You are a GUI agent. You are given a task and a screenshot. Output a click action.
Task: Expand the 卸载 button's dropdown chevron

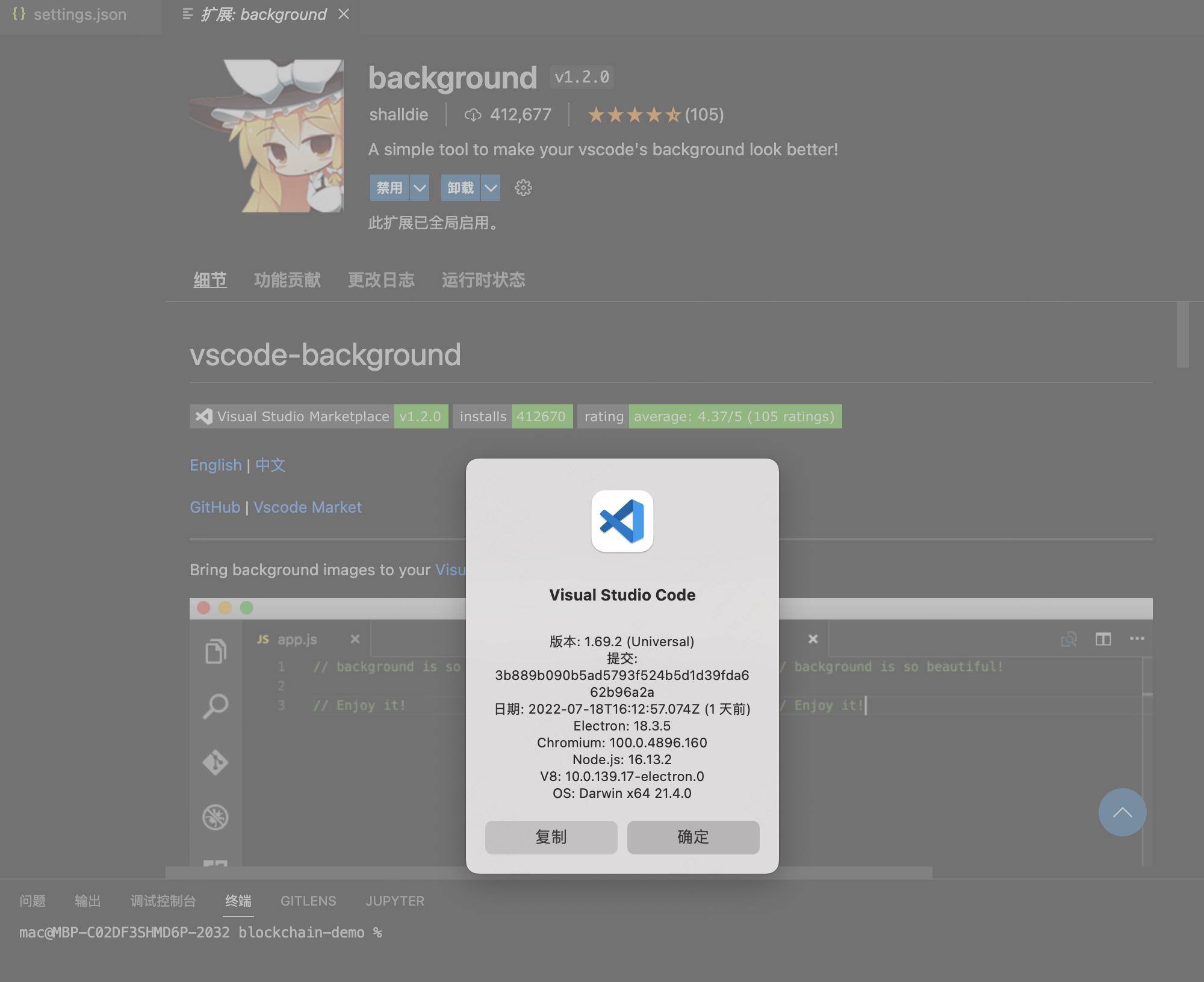(490, 188)
